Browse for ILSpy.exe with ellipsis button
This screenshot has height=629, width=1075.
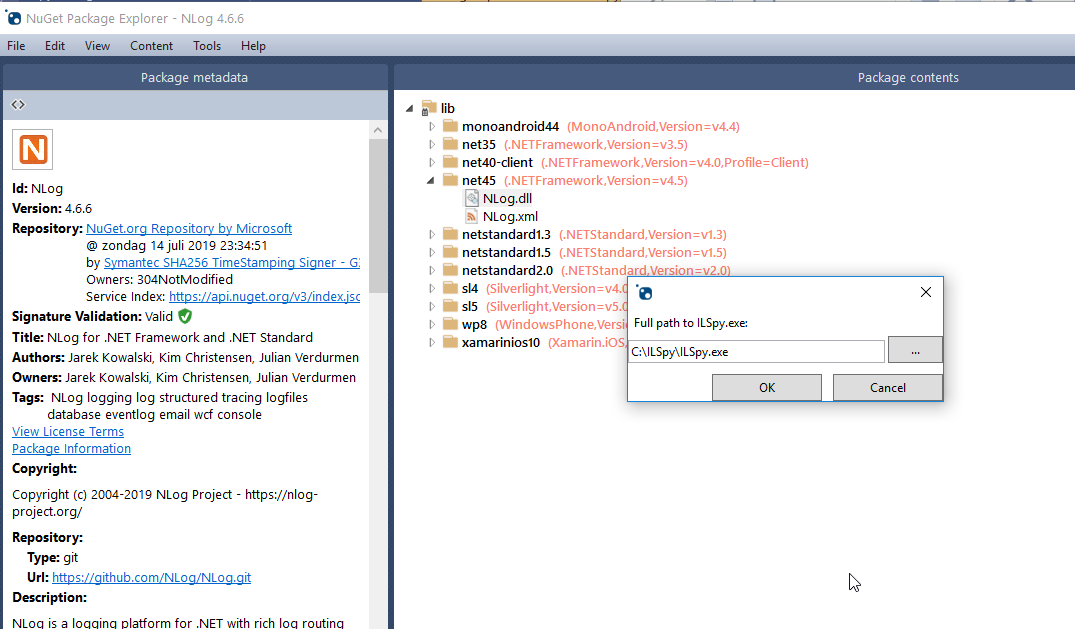coord(915,350)
